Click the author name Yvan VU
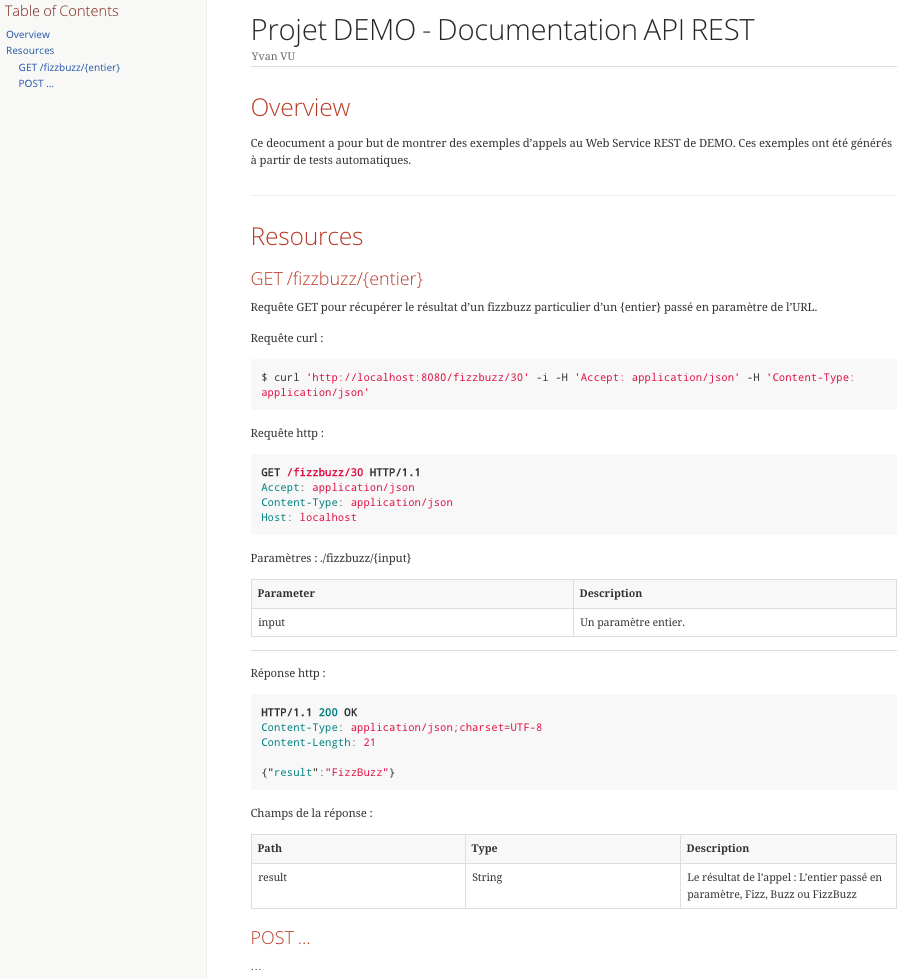The image size is (908, 979). click(x=273, y=56)
